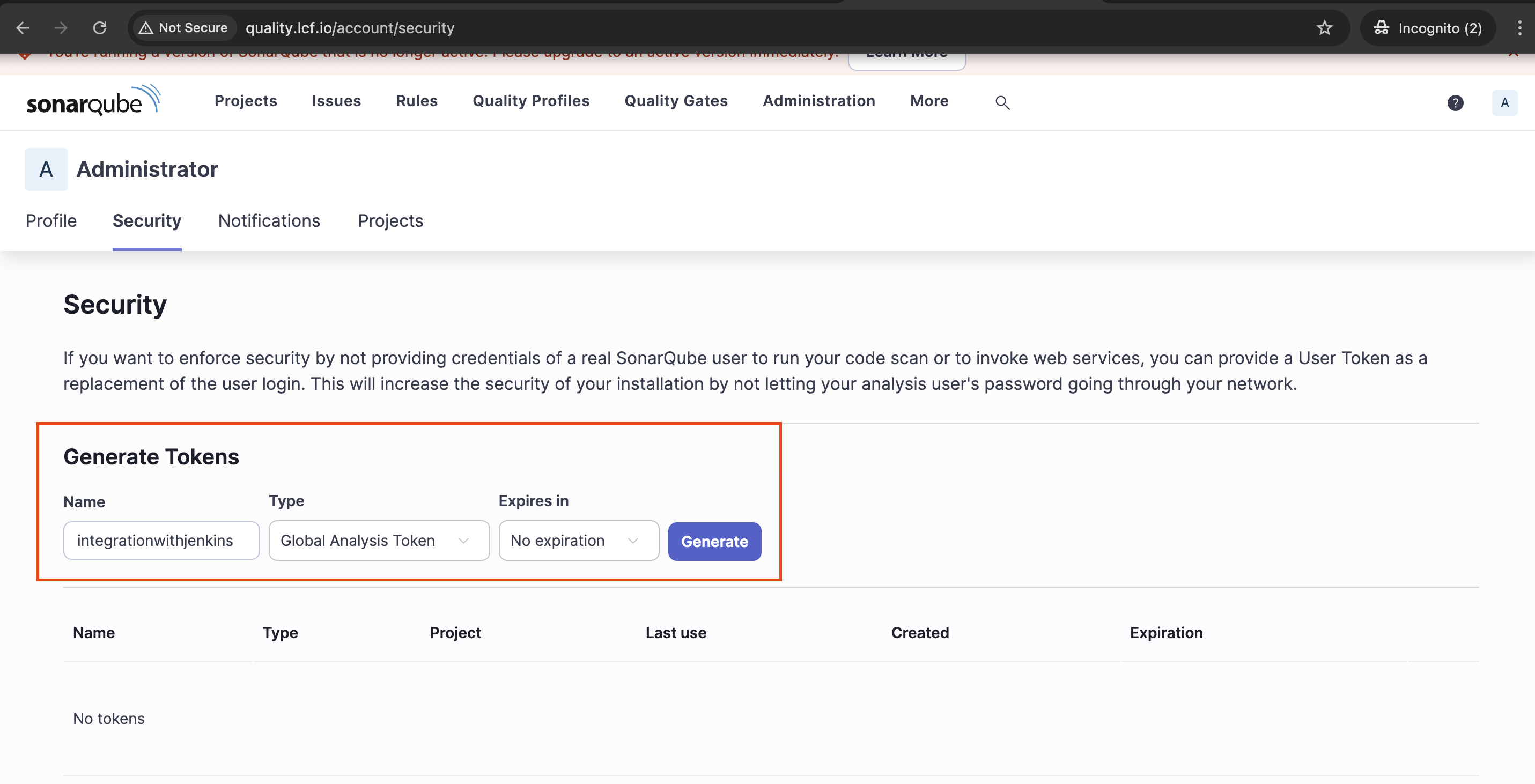The height and width of the screenshot is (784, 1535).
Task: Click the browser reload icon
Action: click(x=100, y=28)
